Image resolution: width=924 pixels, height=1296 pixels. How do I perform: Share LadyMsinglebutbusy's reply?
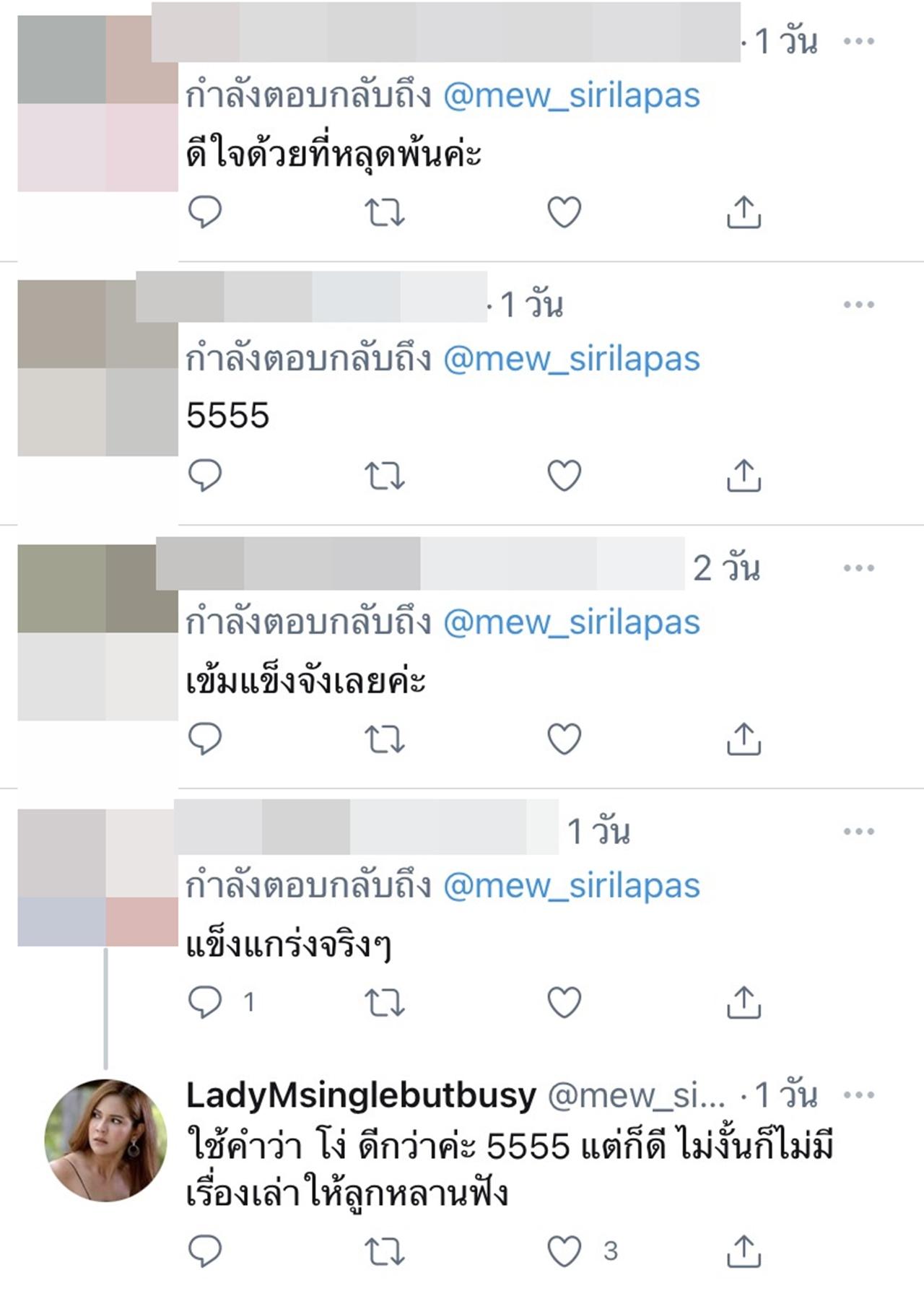pos(744,1251)
